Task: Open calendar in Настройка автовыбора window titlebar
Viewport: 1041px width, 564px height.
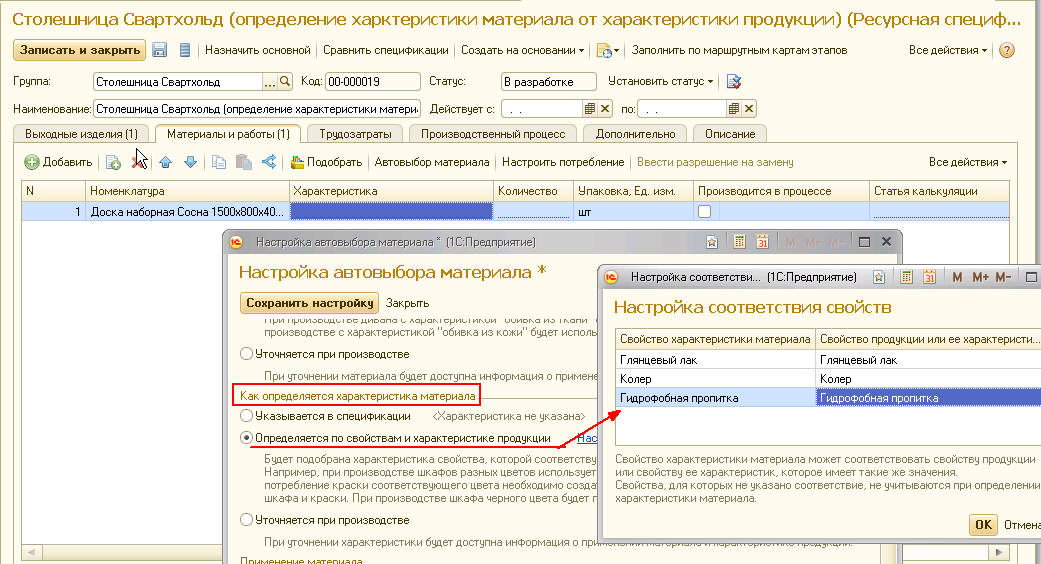Action: click(x=762, y=242)
